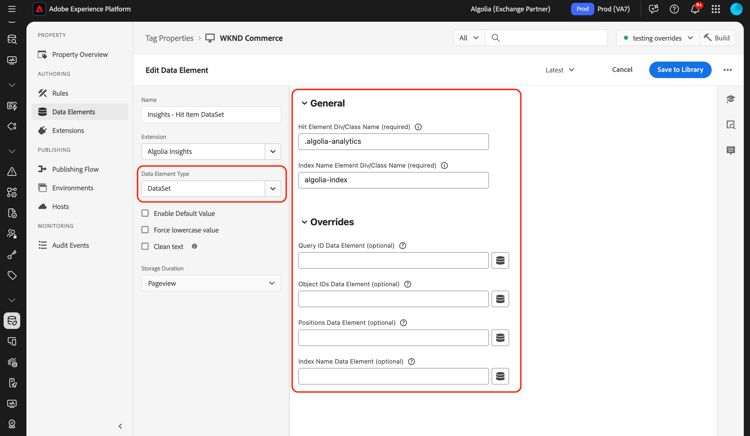
Task: Go to Rules in sidebar
Action: [60, 93]
